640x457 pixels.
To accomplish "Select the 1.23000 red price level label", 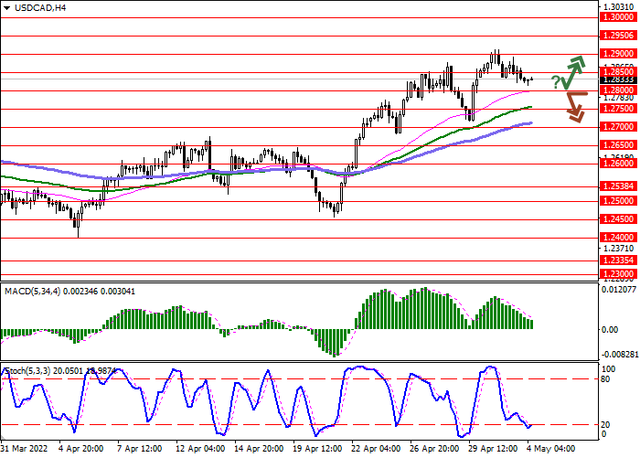I will (x=618, y=274).
